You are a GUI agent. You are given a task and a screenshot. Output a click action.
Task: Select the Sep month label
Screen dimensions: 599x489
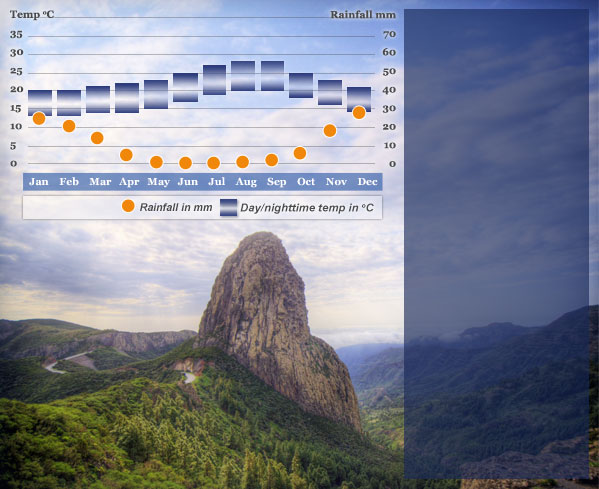(x=277, y=182)
